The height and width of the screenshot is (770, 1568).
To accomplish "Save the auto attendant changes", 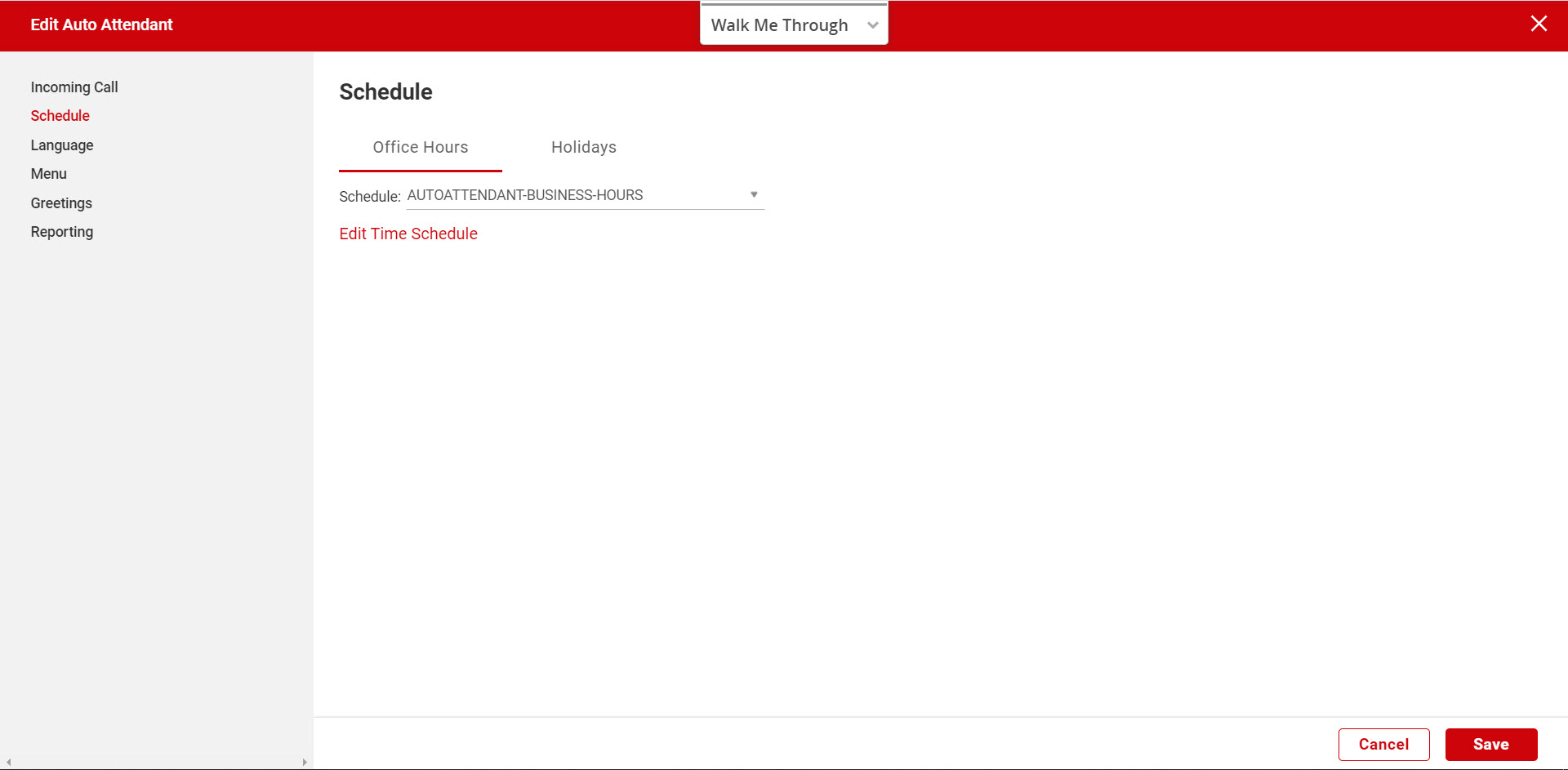I will pyautogui.click(x=1491, y=745).
